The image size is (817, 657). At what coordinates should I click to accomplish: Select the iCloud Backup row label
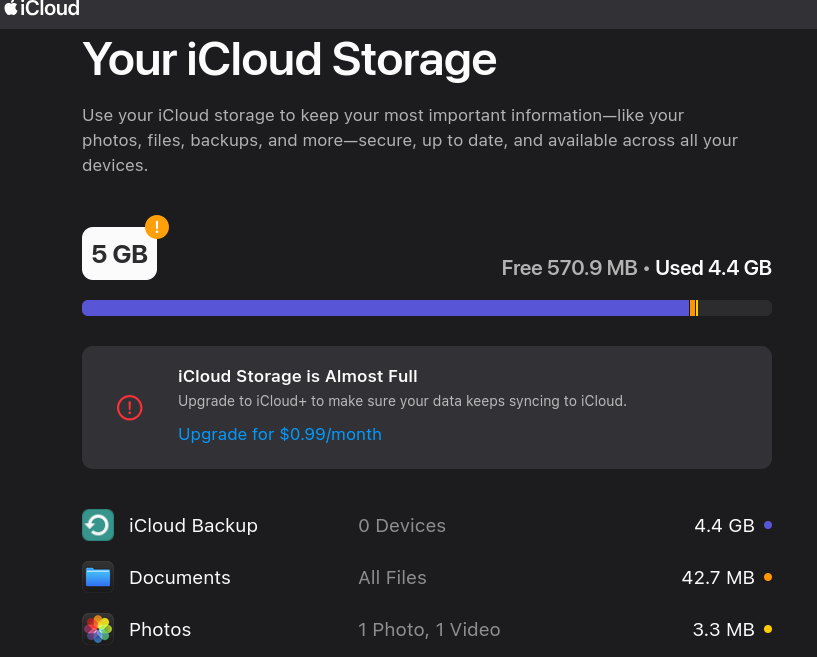(193, 525)
